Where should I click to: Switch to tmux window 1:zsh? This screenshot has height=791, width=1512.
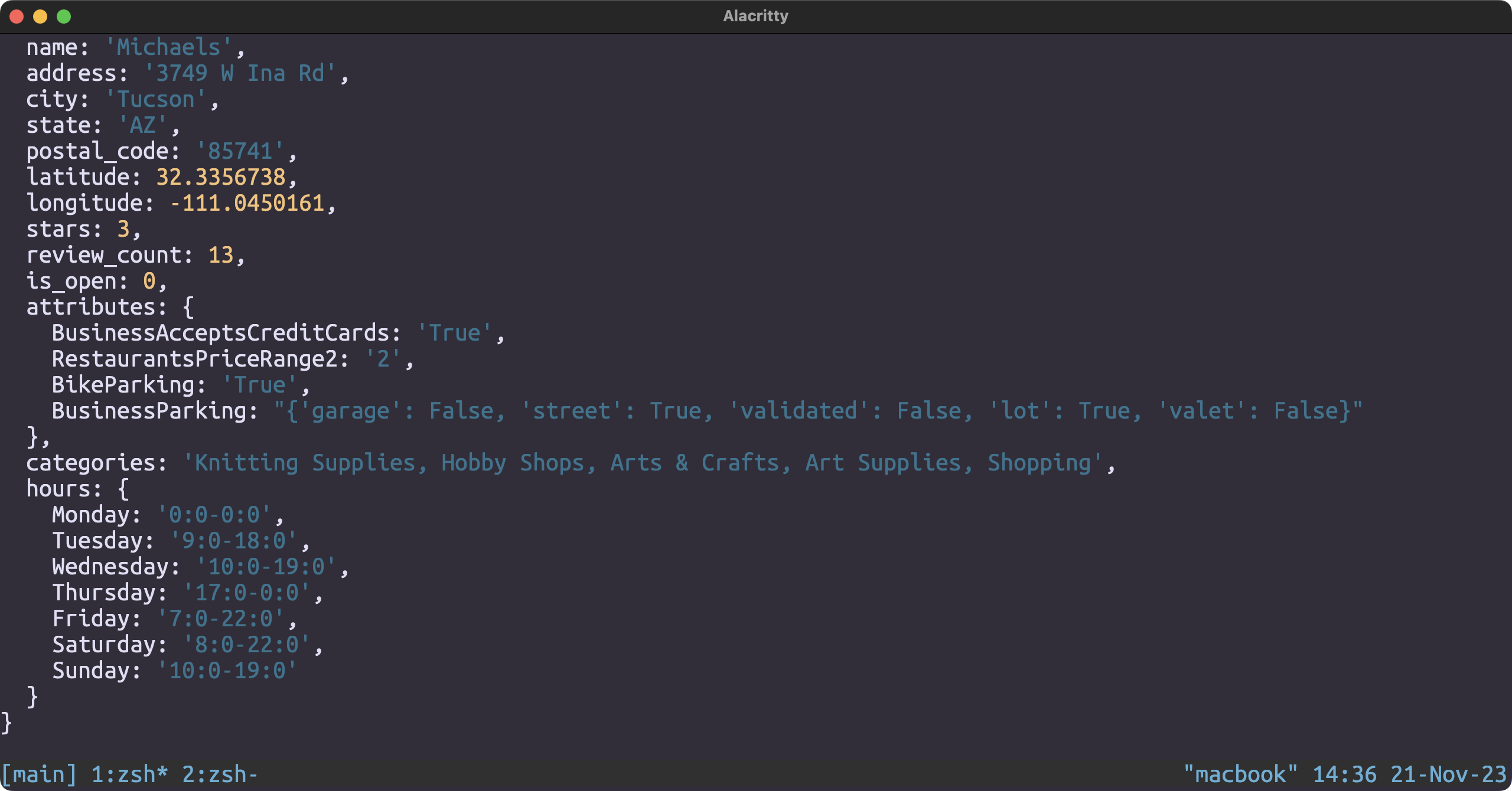point(129,774)
